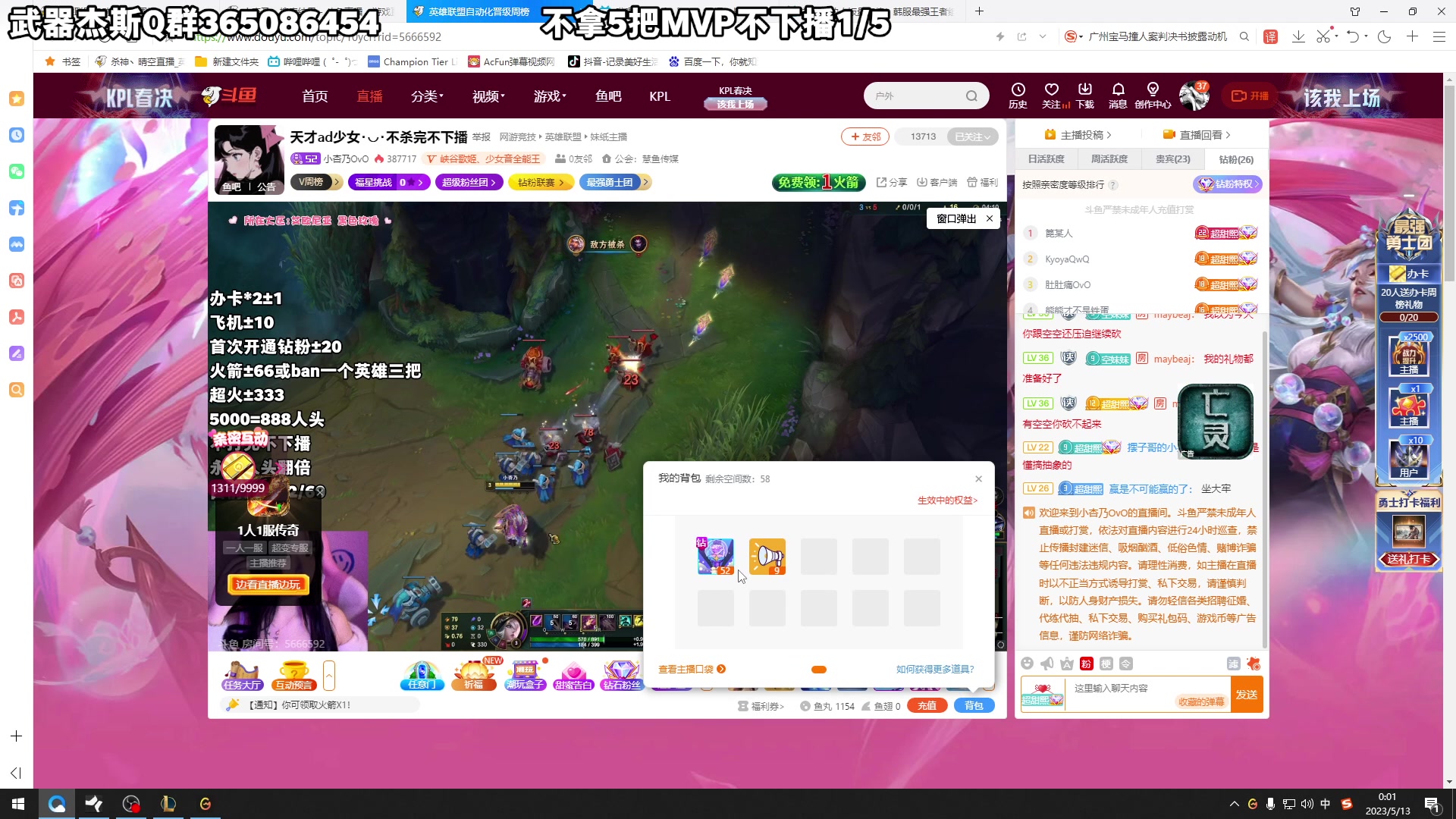Click taskbar volume speaker icon
Viewport: 1456px width, 819px height.
1307,804
